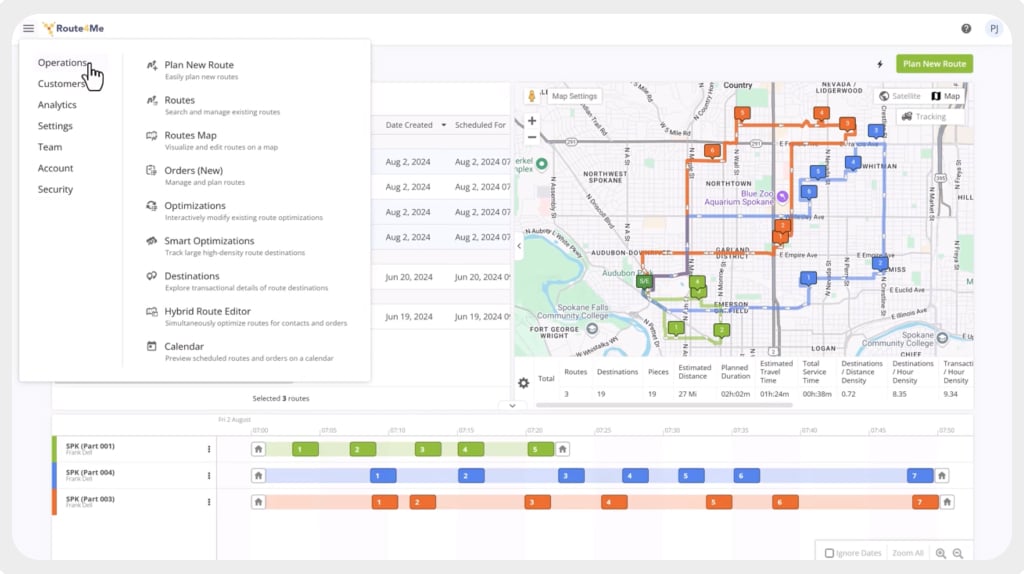This screenshot has width=1024, height=574.
Task: Select the SPK (Part 001) route row
Action: (134, 449)
